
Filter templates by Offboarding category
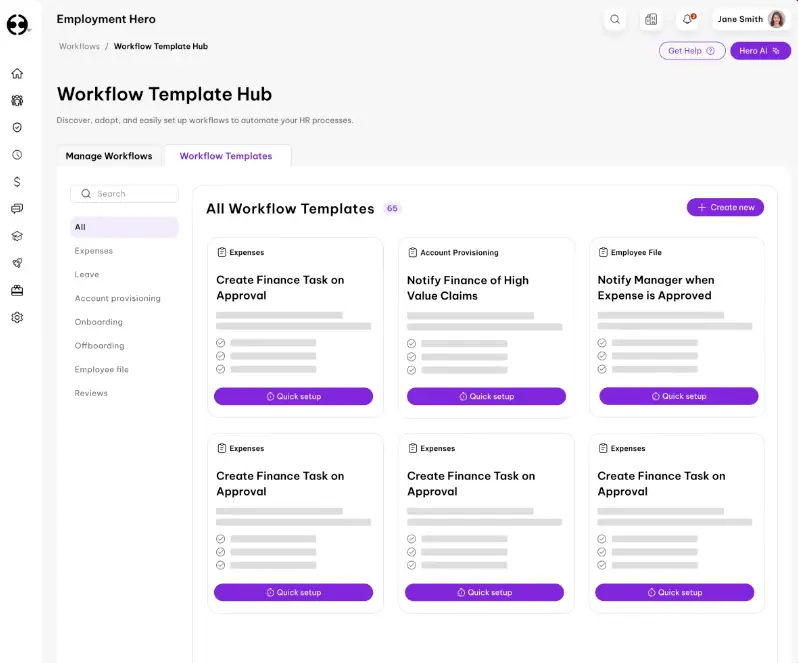[99, 345]
